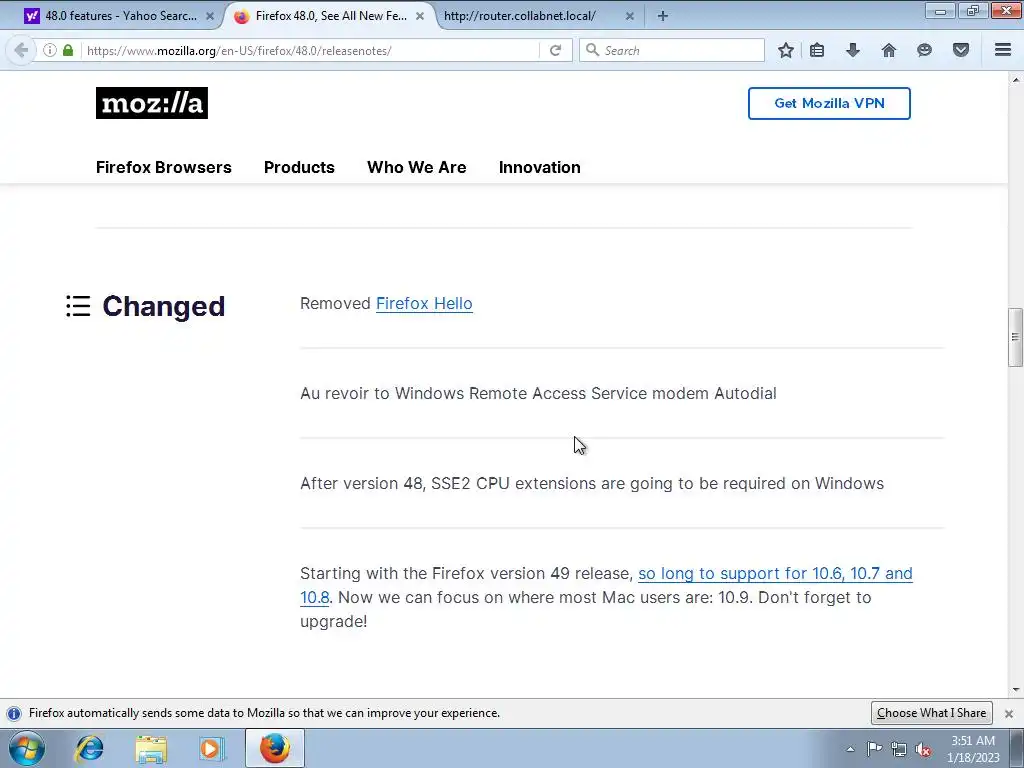Click the back arrow navigation button
1024x768 pixels.
pyautogui.click(x=21, y=50)
